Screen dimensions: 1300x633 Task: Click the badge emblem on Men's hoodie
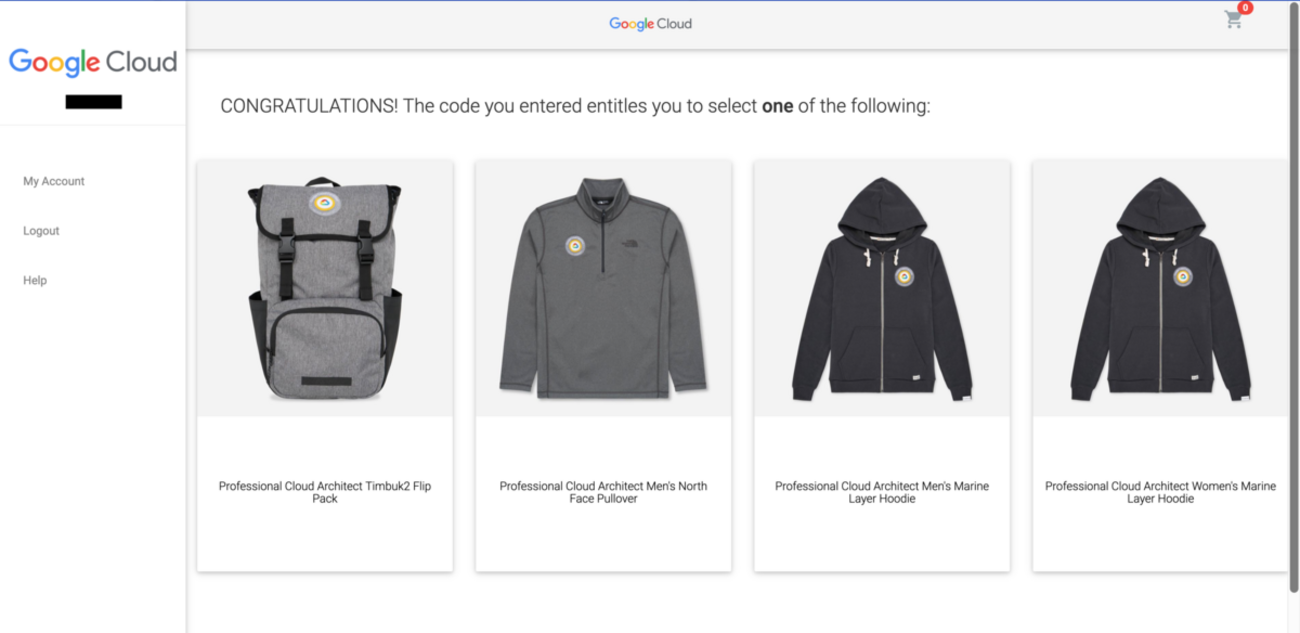pos(903,278)
